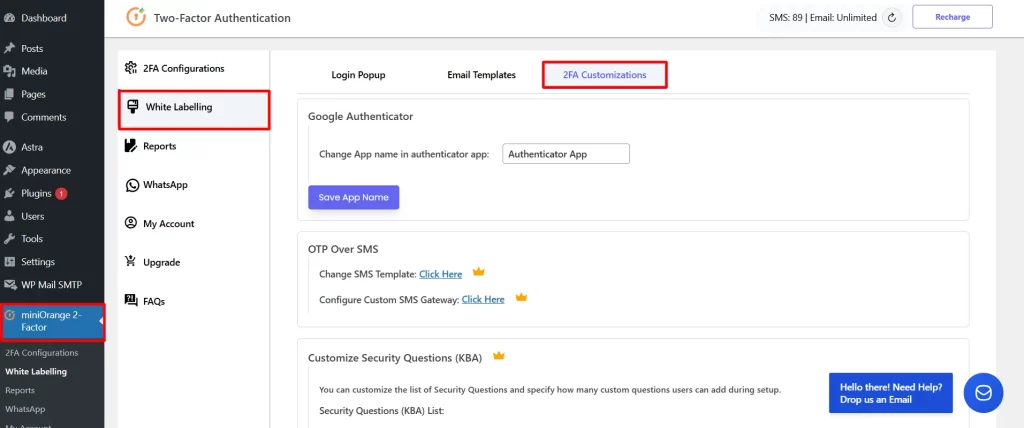Click the Astra theme icon

(x=9, y=147)
